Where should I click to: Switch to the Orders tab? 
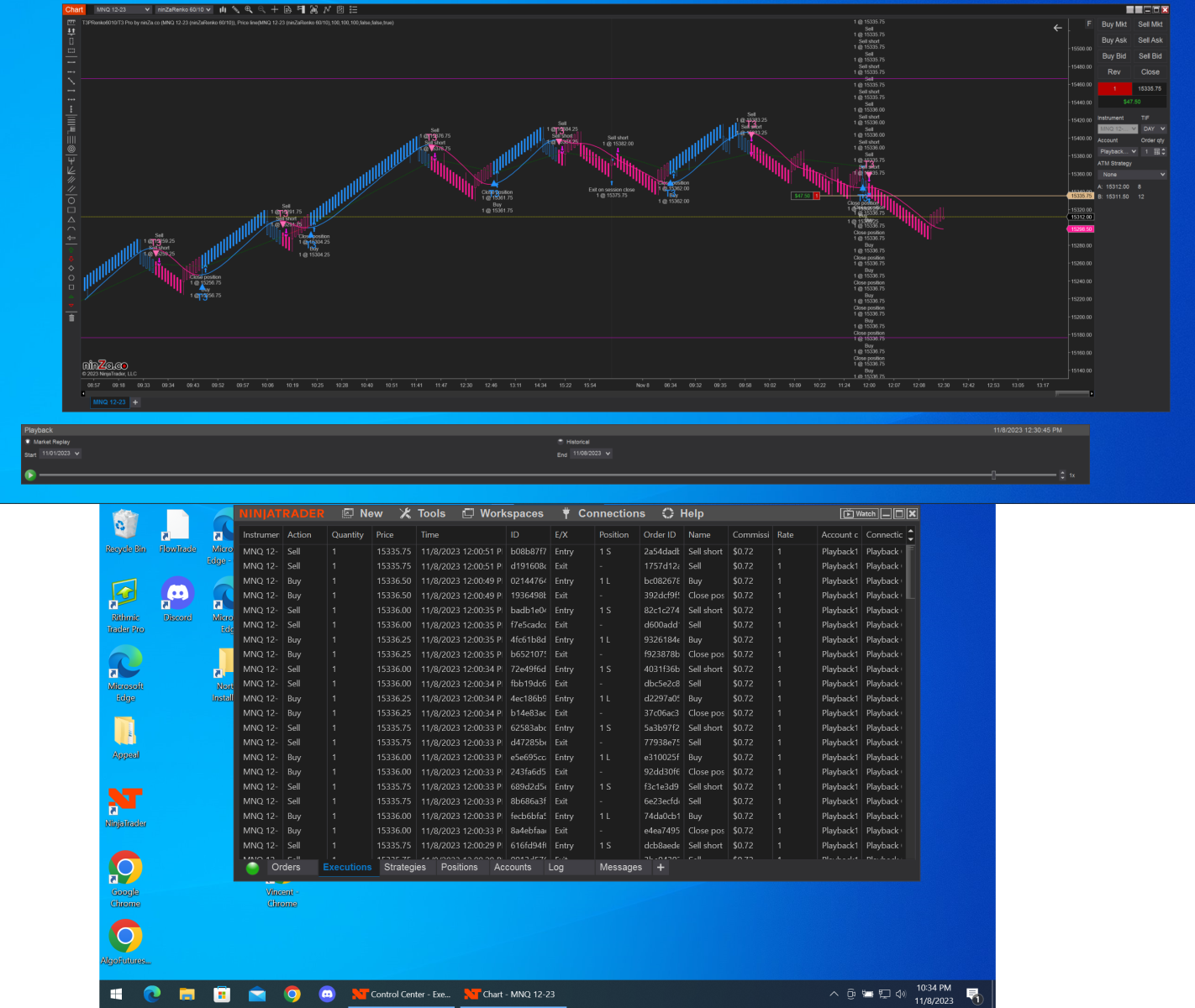(x=286, y=868)
